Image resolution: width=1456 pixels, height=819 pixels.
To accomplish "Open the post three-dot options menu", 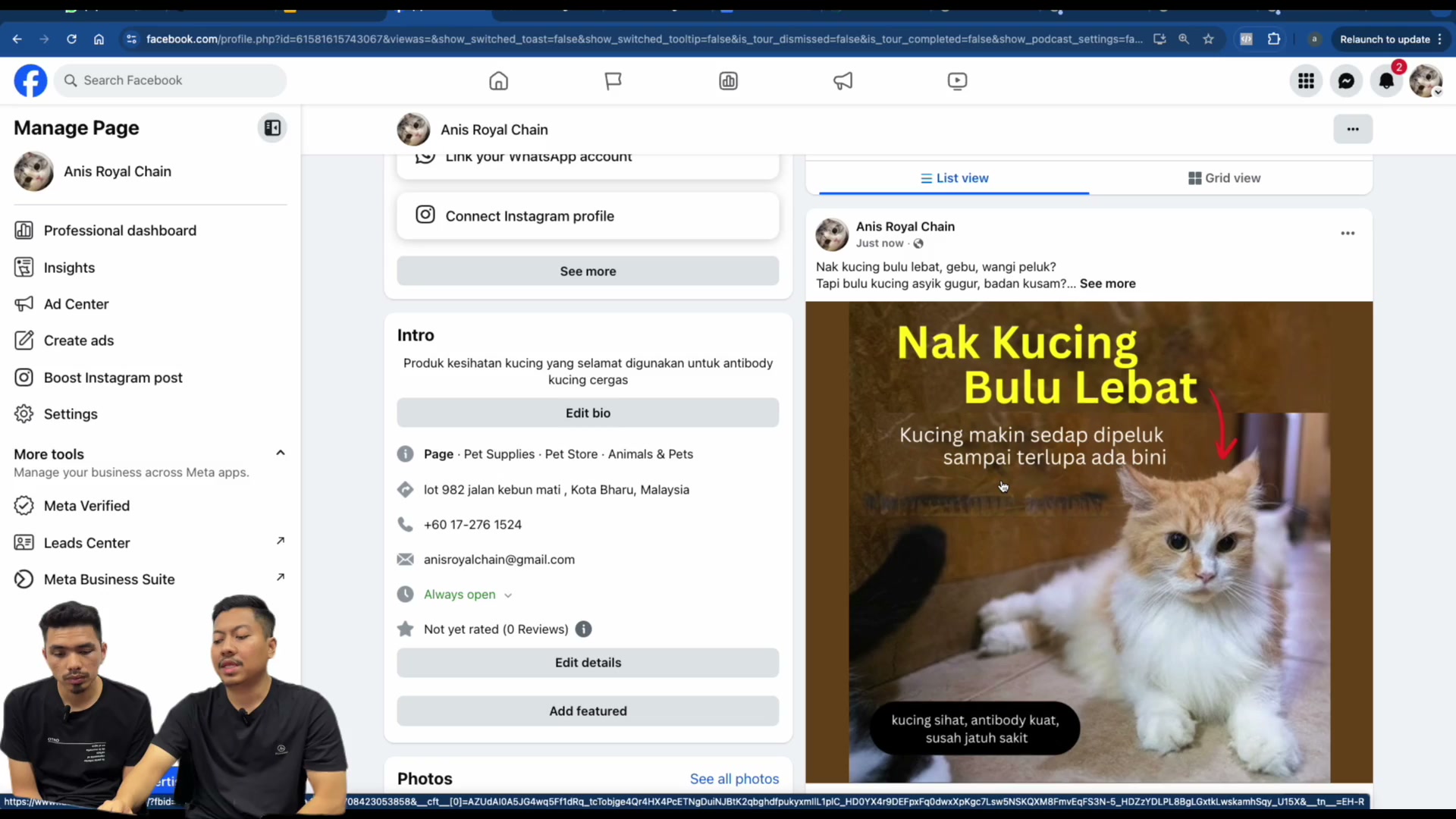I will [x=1348, y=234].
